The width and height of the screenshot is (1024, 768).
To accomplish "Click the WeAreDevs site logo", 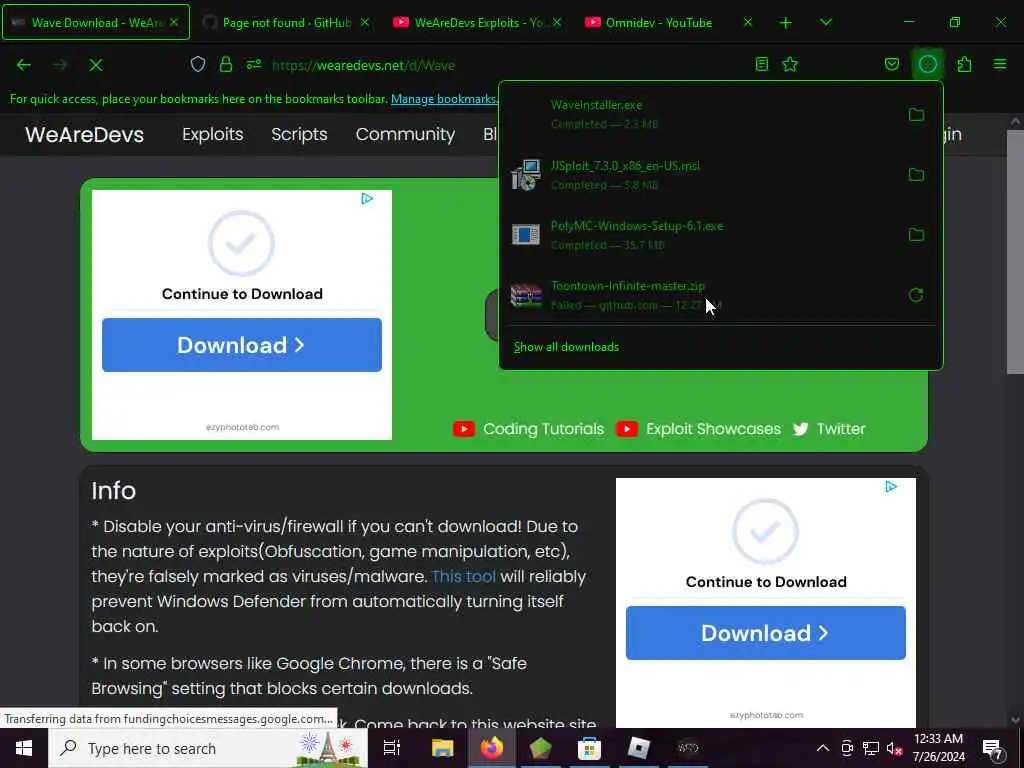I will click(84, 135).
